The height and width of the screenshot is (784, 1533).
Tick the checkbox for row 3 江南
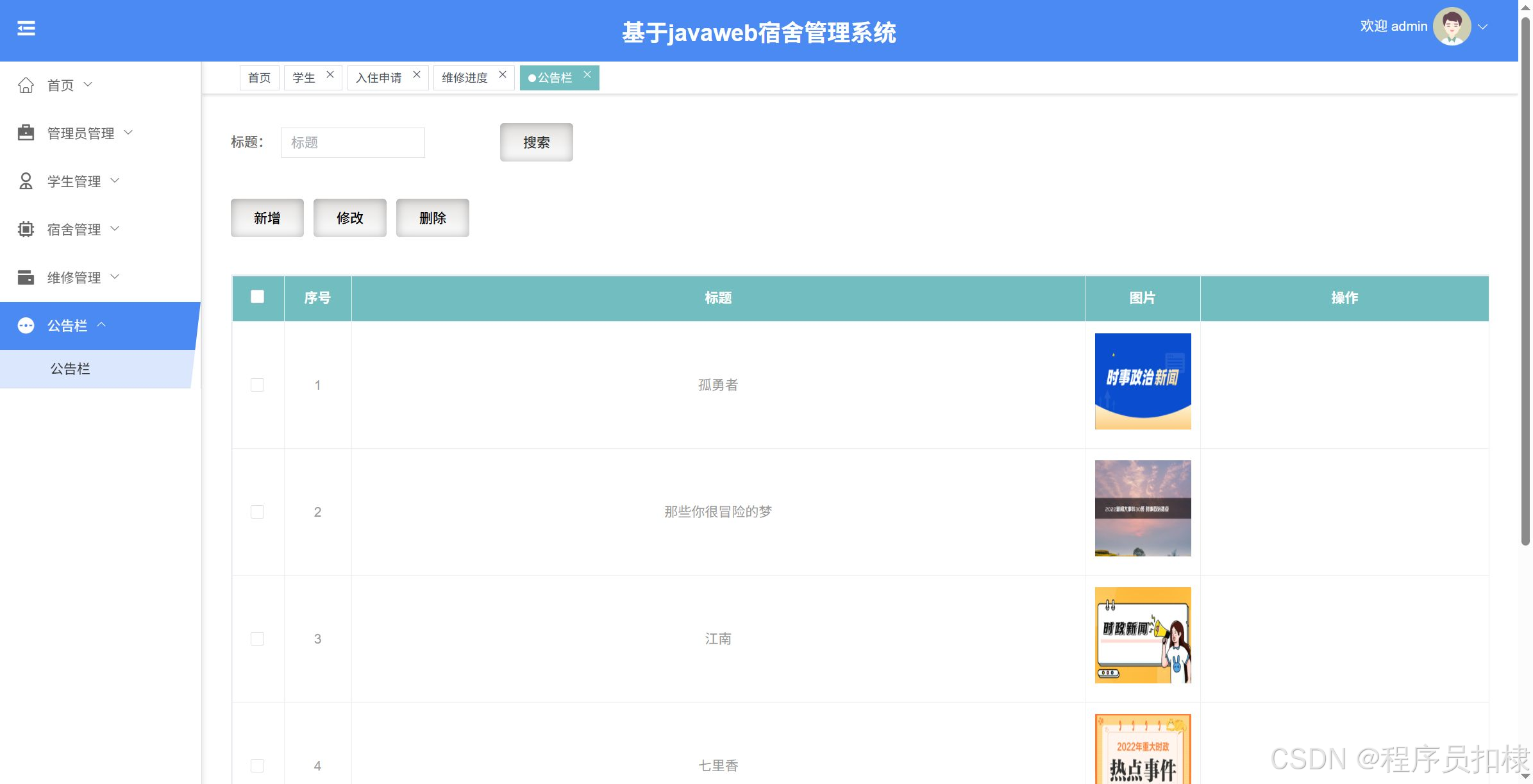tap(257, 638)
